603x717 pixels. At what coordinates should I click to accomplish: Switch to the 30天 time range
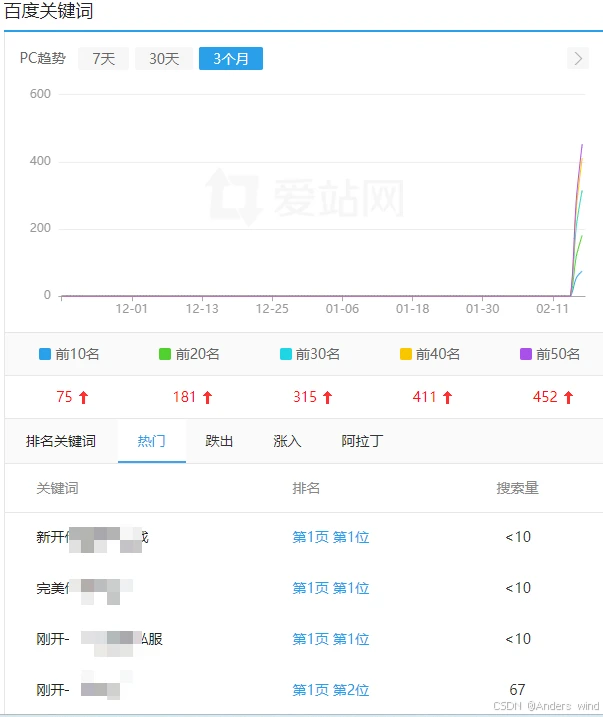pyautogui.click(x=164, y=59)
